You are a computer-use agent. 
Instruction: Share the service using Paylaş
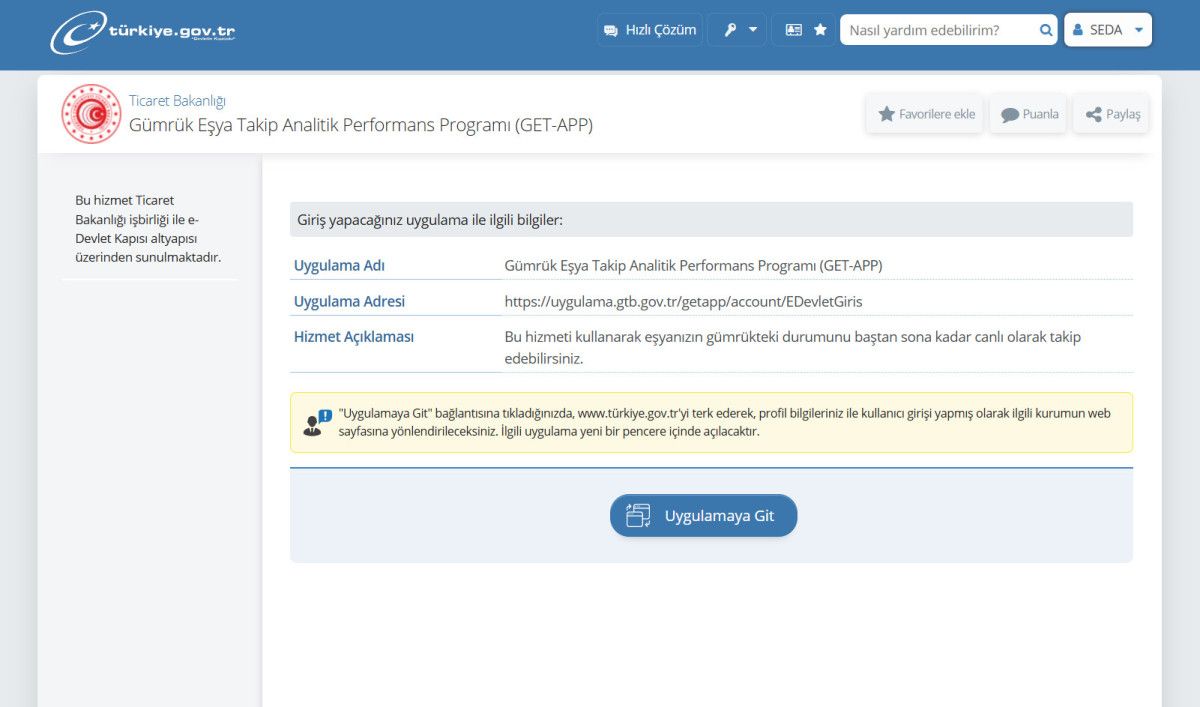pos(1112,114)
